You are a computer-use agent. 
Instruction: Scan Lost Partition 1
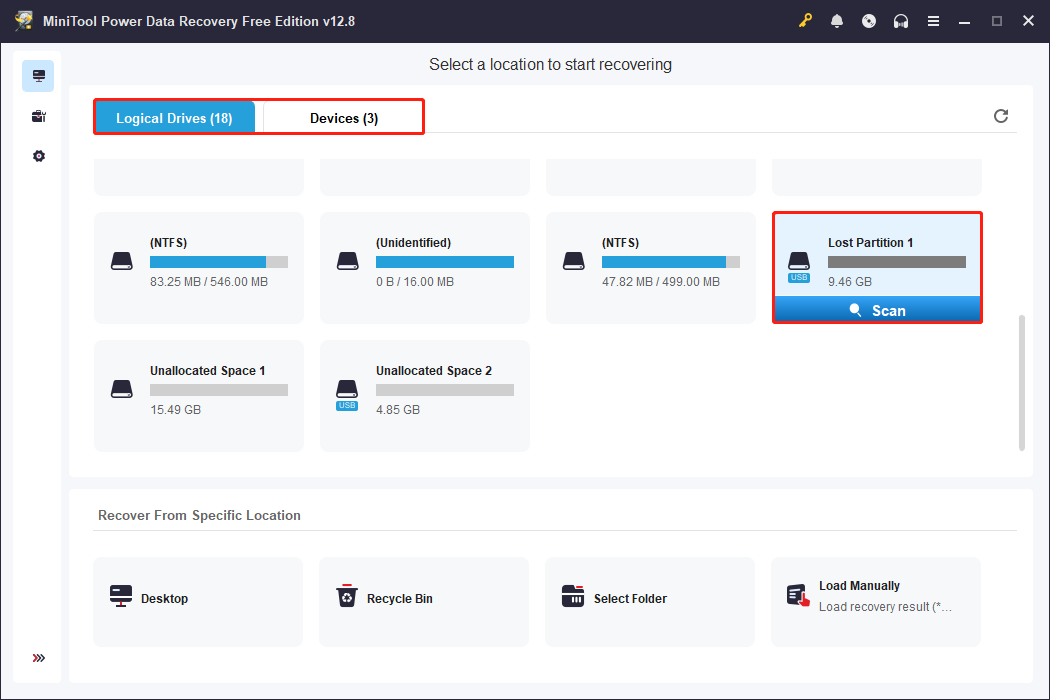tap(877, 309)
